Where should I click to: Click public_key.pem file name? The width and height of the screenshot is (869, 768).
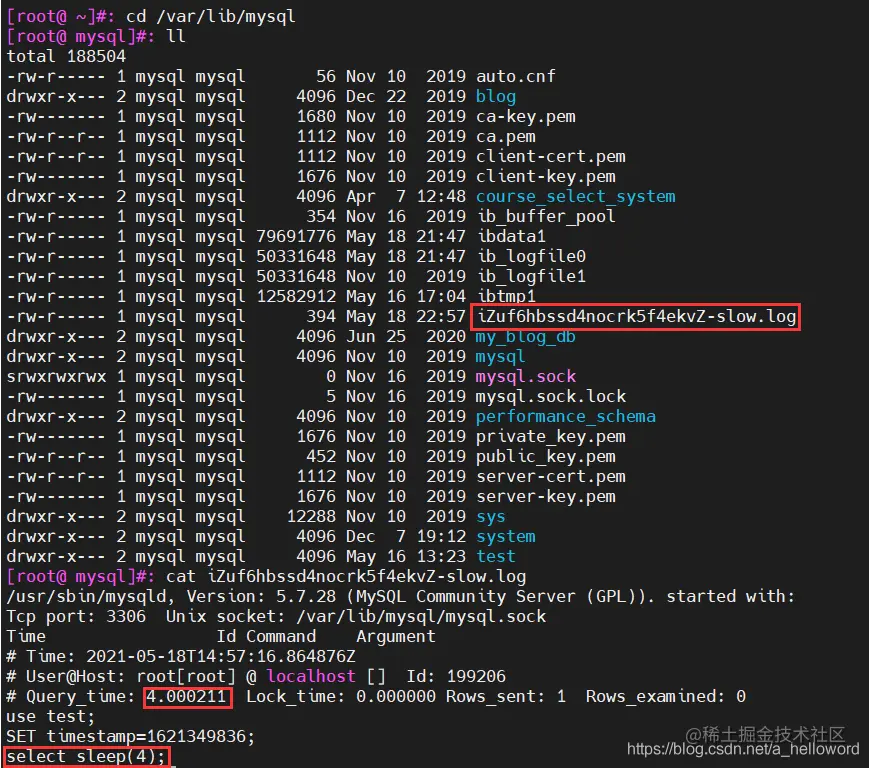coord(545,456)
